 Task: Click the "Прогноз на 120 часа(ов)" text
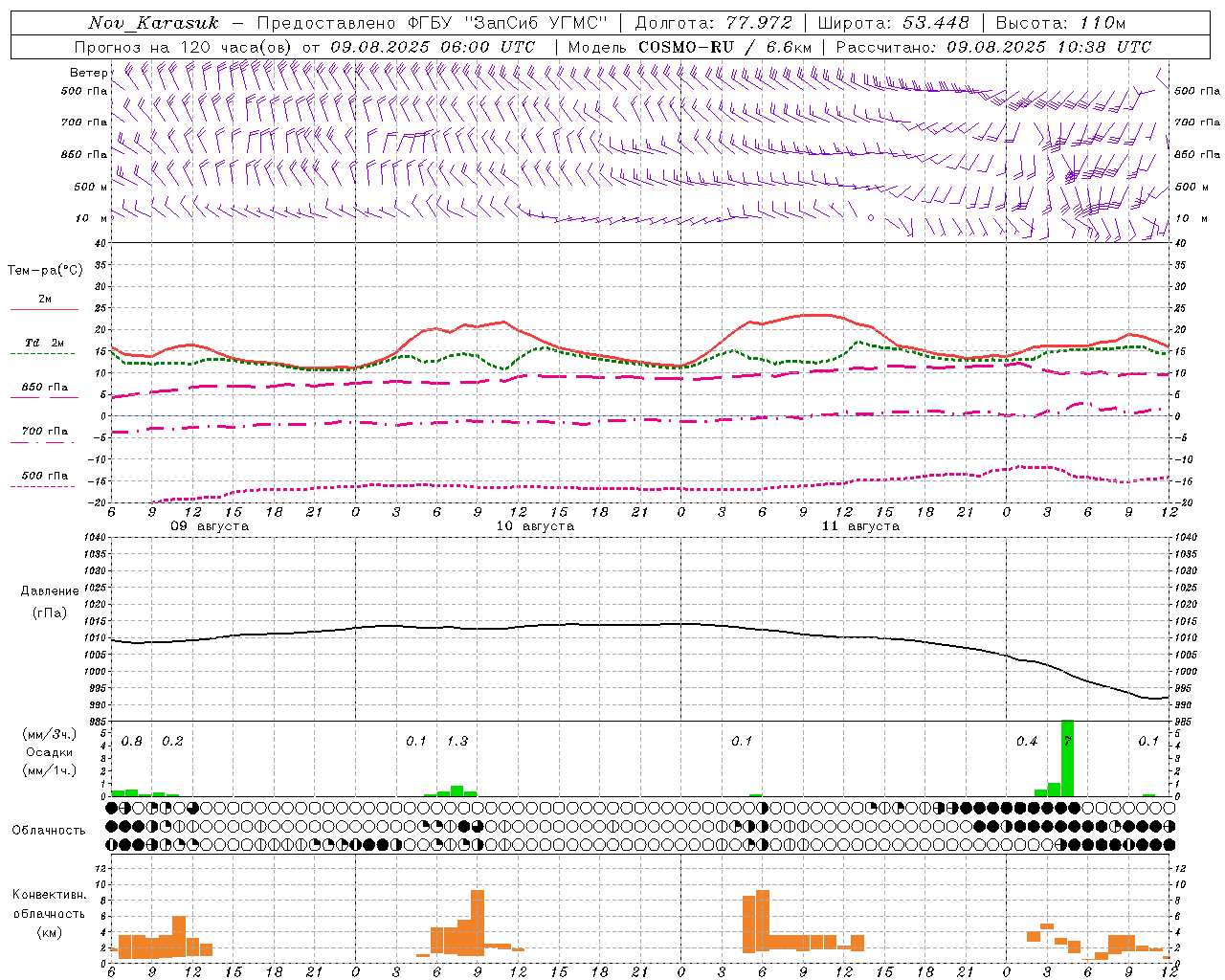point(184,47)
